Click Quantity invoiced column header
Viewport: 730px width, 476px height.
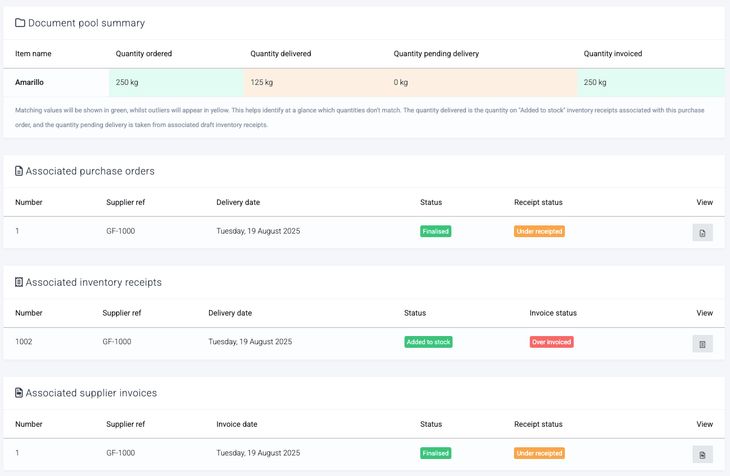612,53
